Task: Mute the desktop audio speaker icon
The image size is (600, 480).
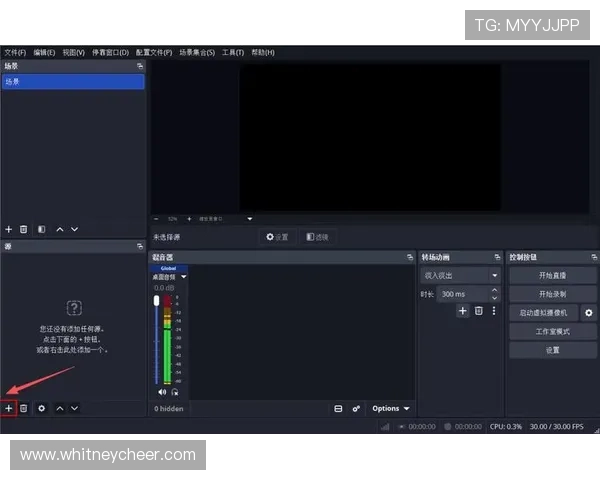Action: pyautogui.click(x=162, y=392)
